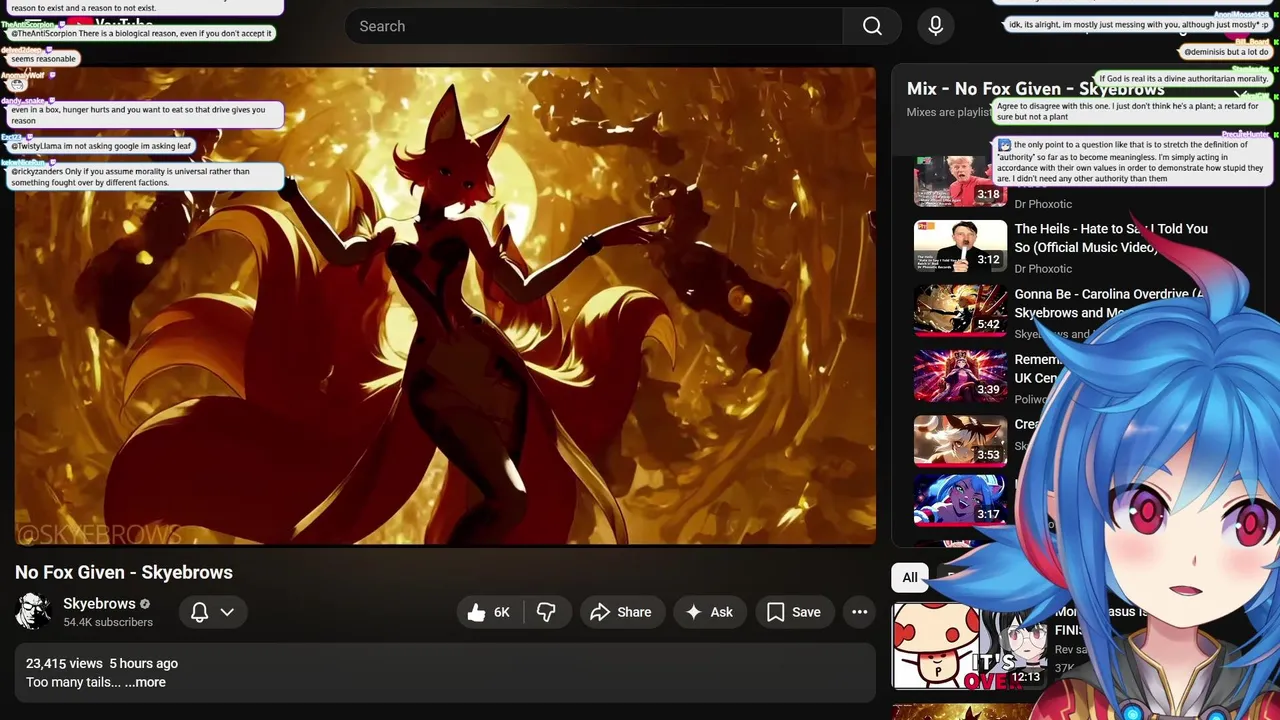
Task: Play the 3:39 playlist video thumbnail
Action: 960,376
